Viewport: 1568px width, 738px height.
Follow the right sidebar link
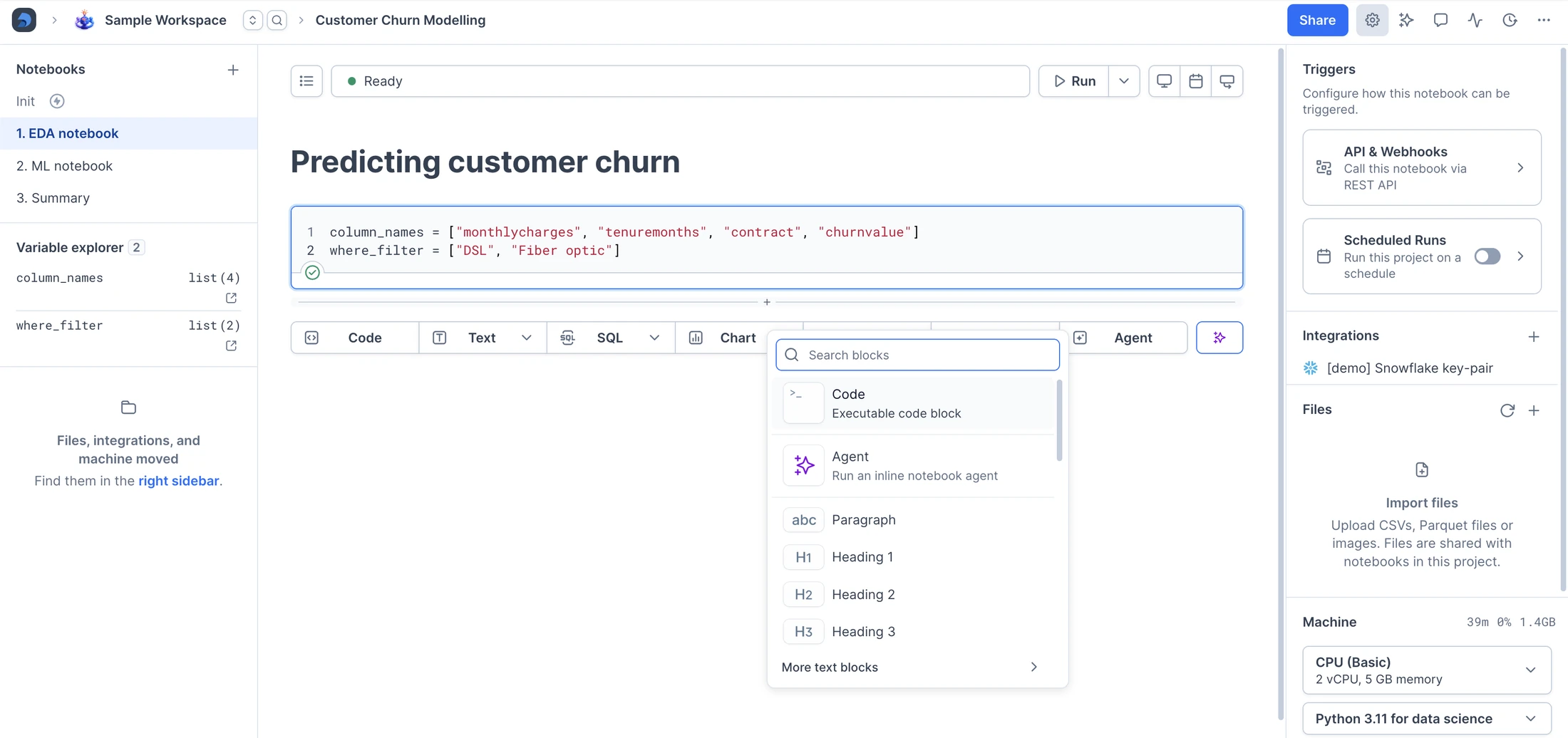[x=178, y=481]
